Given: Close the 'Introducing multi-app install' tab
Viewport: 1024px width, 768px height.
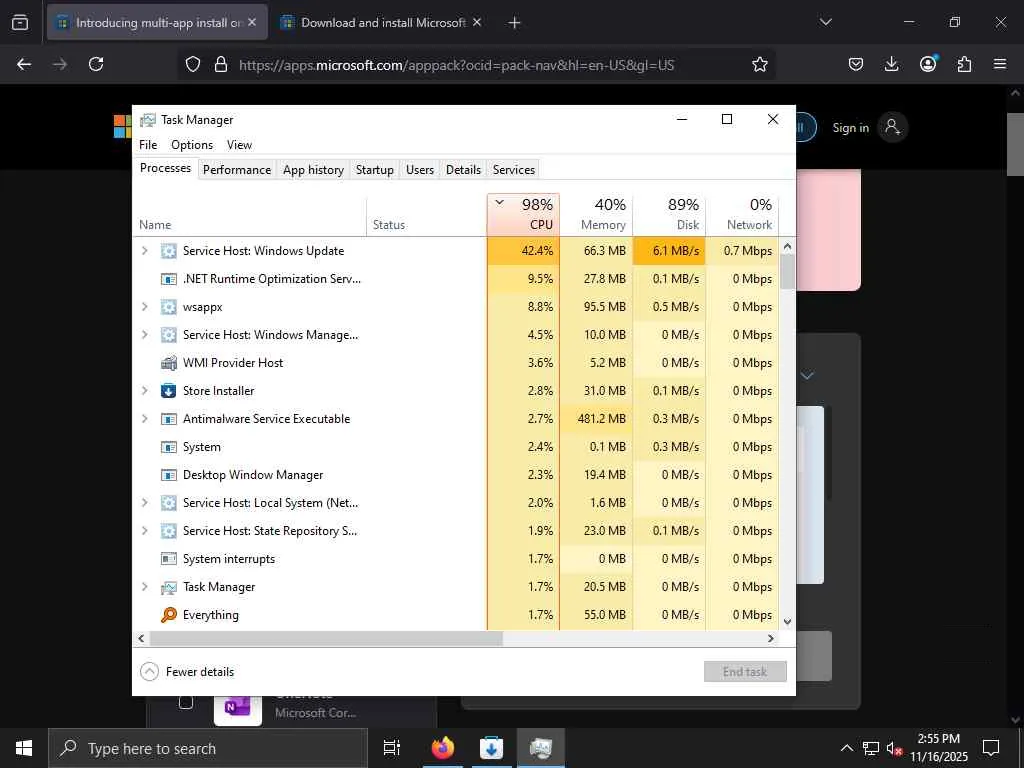Looking at the screenshot, I should (x=252, y=22).
